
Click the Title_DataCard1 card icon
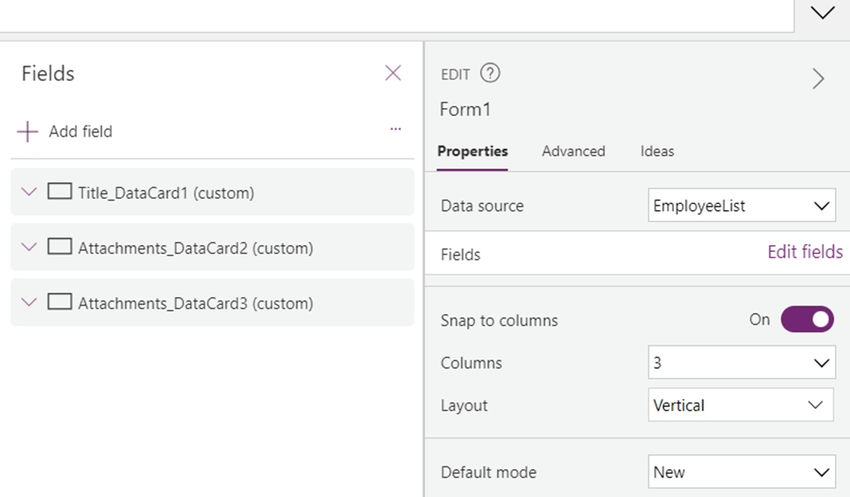(60, 191)
